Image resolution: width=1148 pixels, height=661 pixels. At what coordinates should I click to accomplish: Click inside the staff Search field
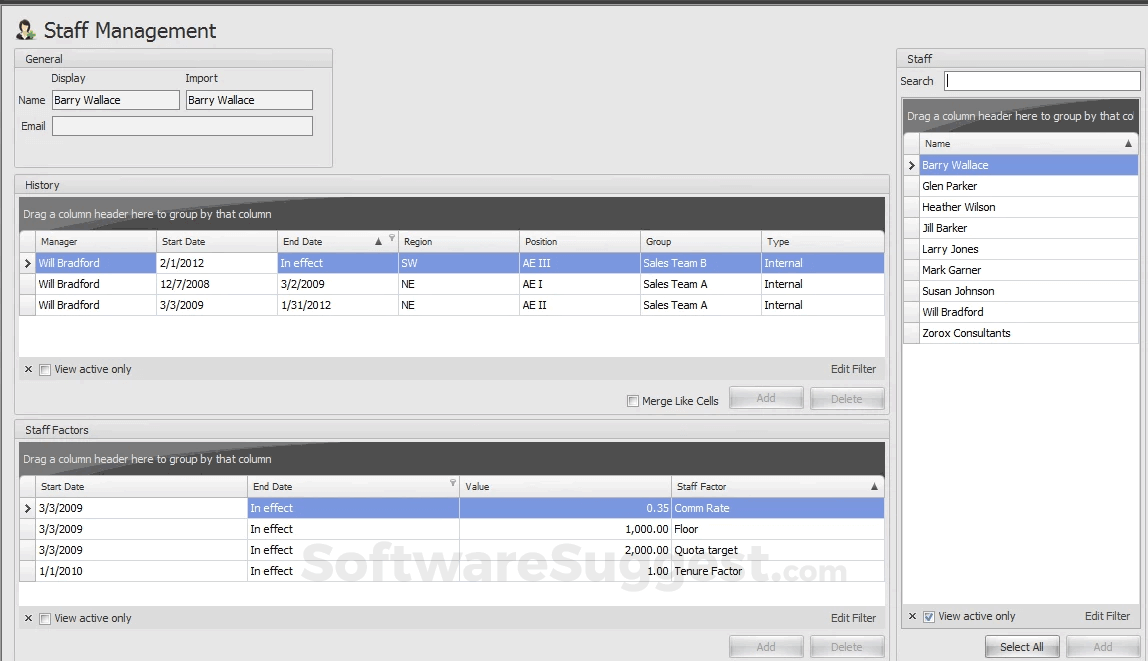click(1042, 80)
